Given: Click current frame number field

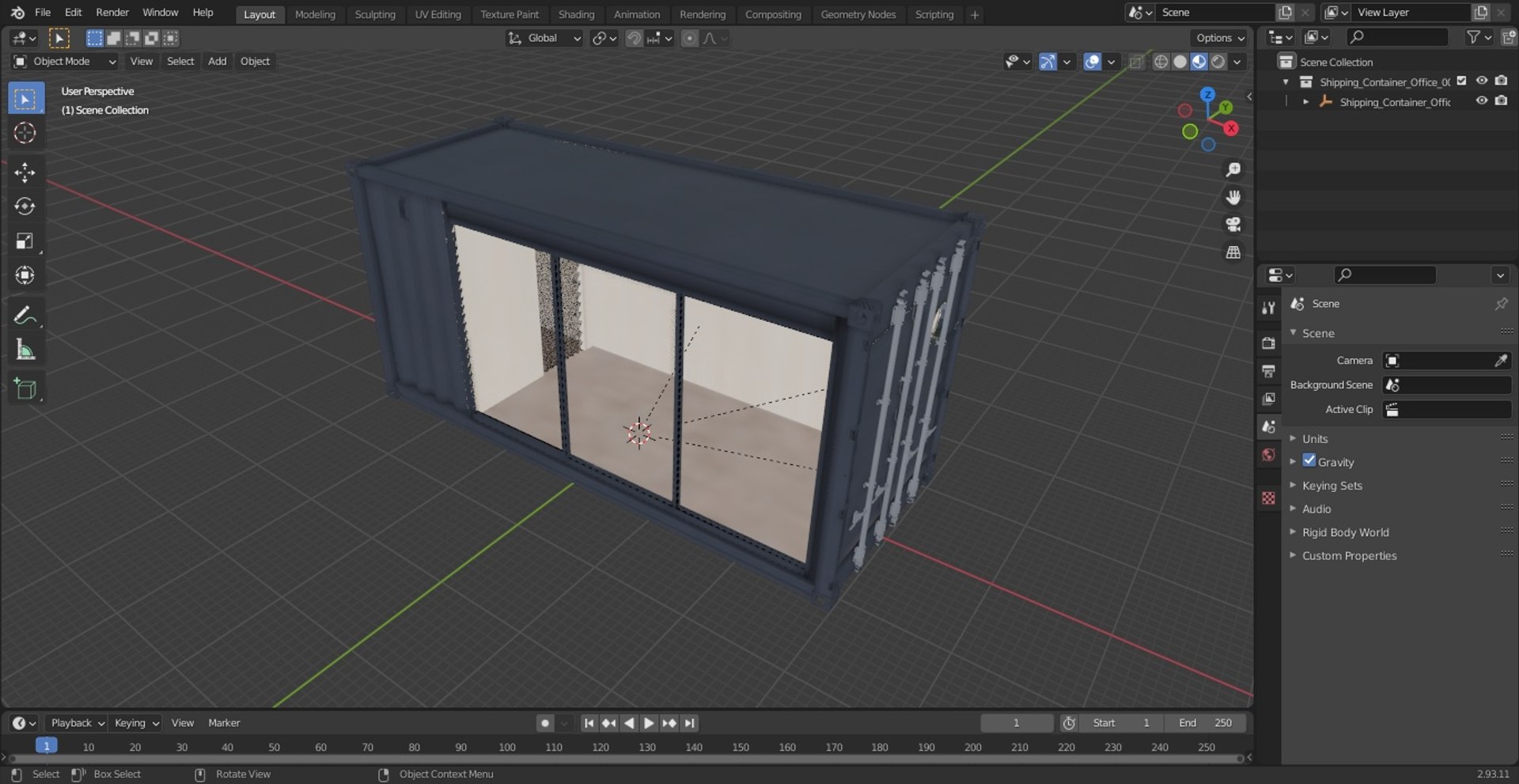Looking at the screenshot, I should [1017, 723].
